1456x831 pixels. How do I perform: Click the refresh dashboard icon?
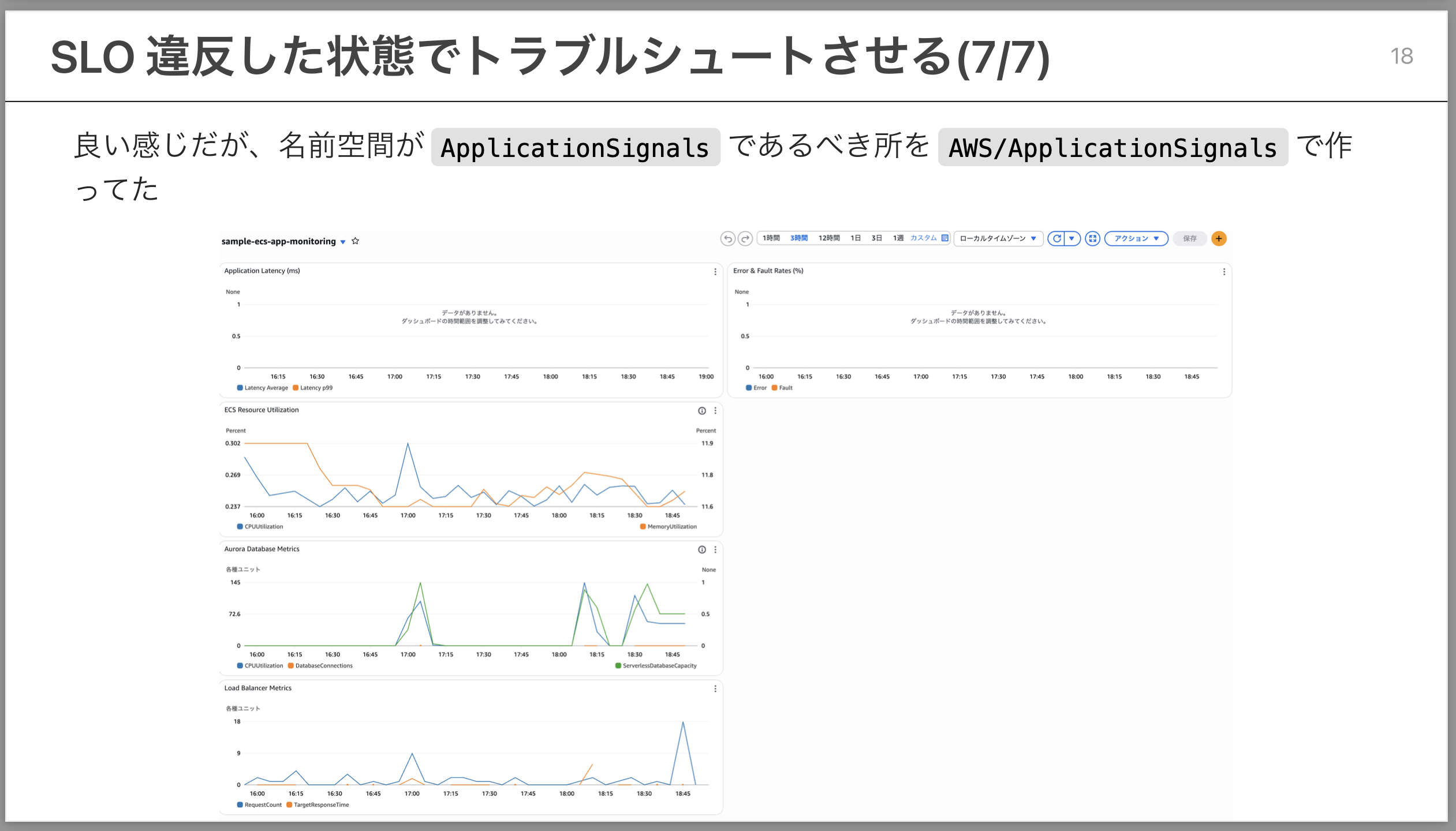(1056, 238)
